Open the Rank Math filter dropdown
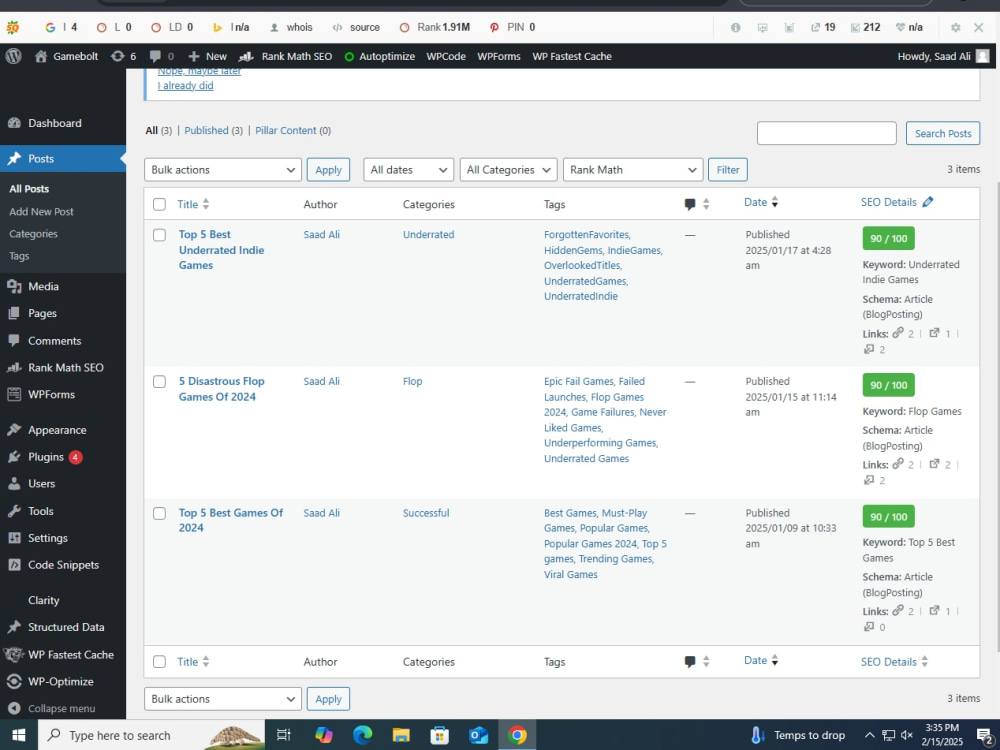This screenshot has width=1000, height=750. pos(633,170)
